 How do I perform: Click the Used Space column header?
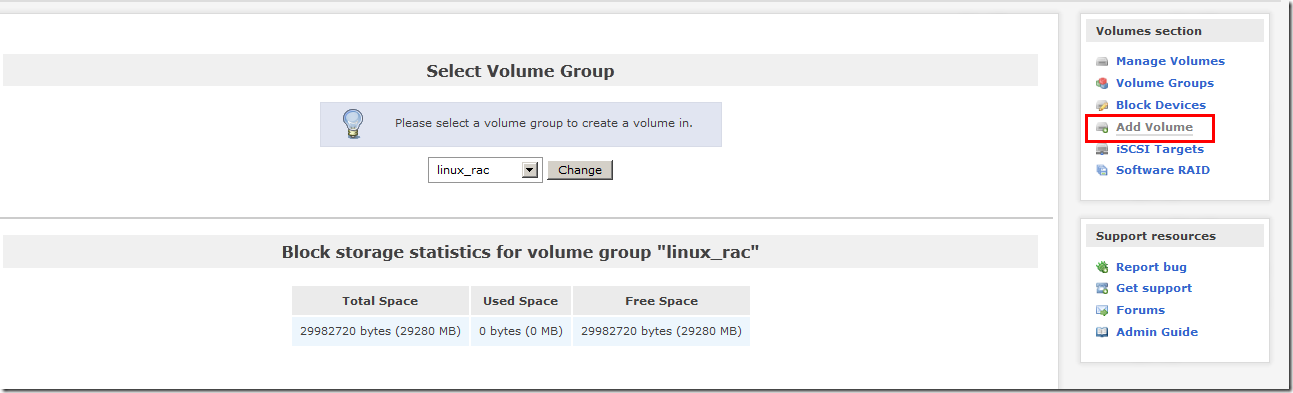point(520,301)
